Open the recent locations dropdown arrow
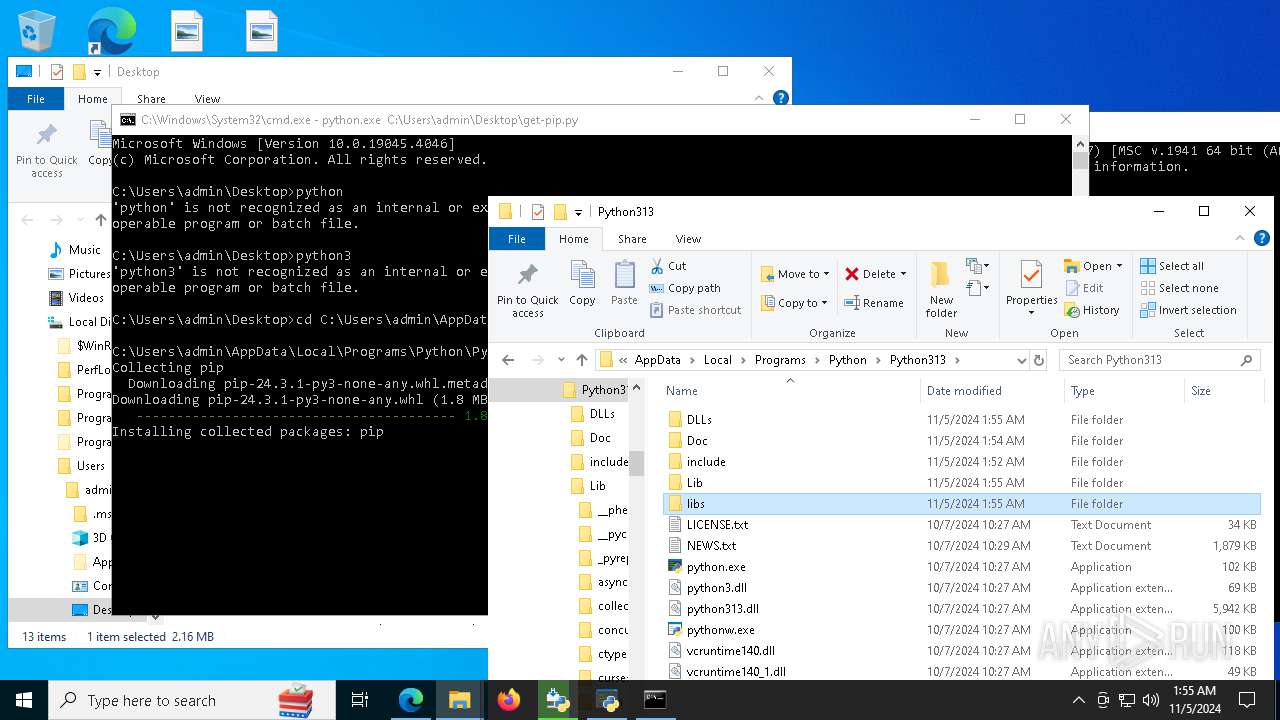This screenshot has width=1280, height=720. tap(563, 360)
